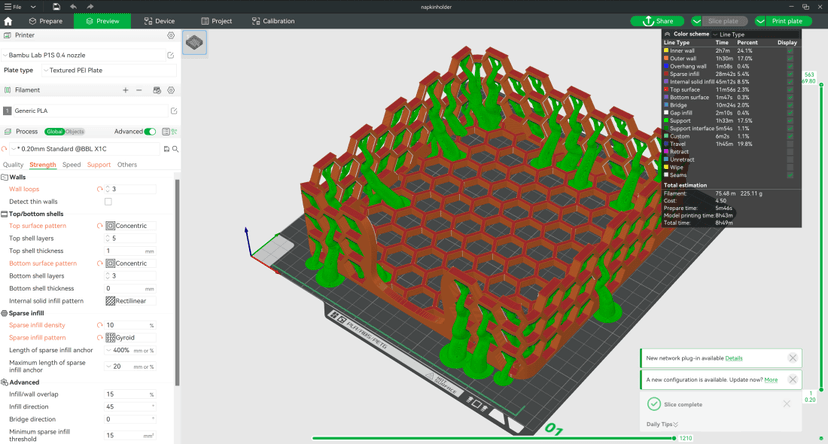
Task: Search process settings with magnifier icon
Action: [x=175, y=149]
